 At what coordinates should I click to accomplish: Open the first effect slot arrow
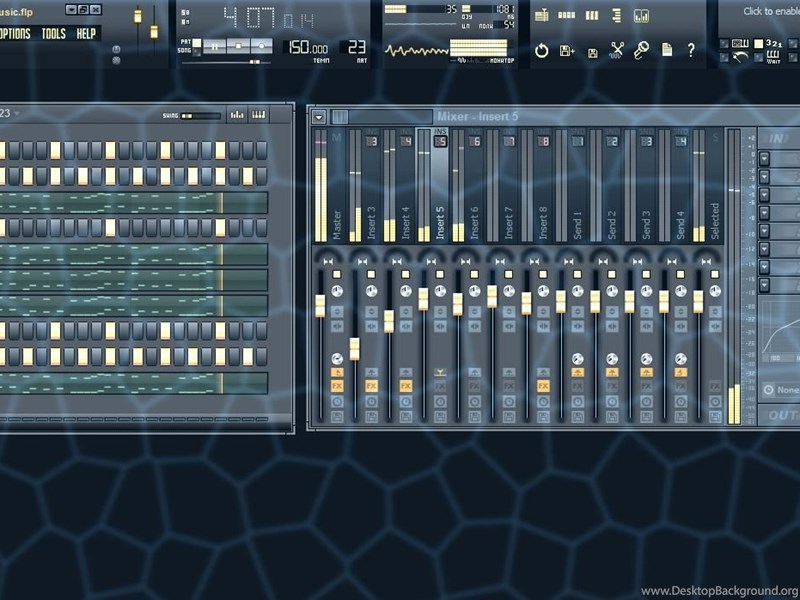[764, 159]
